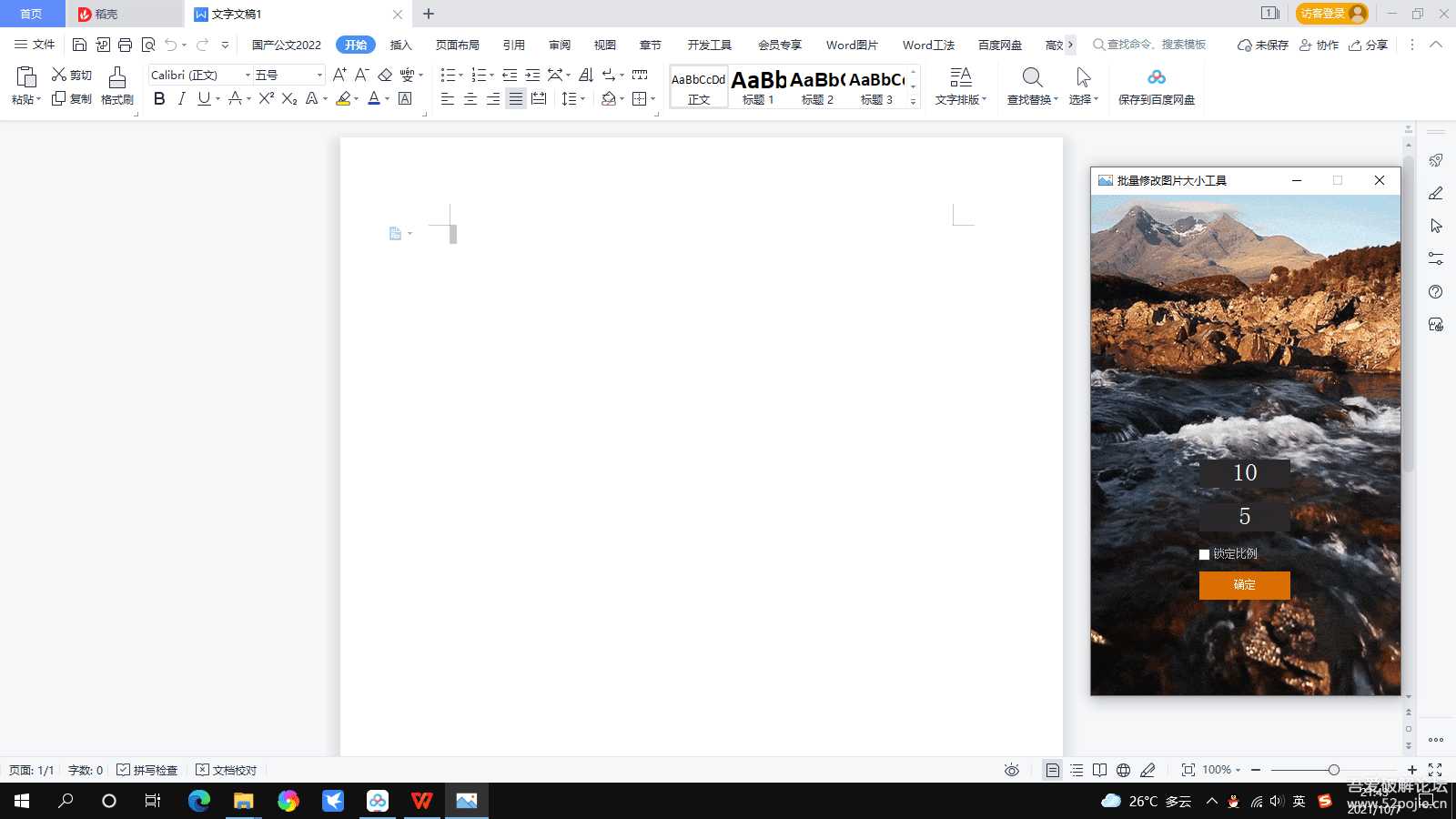1456x819 pixels.
Task: Open WPS Office from the taskbar
Action: [x=421, y=801]
